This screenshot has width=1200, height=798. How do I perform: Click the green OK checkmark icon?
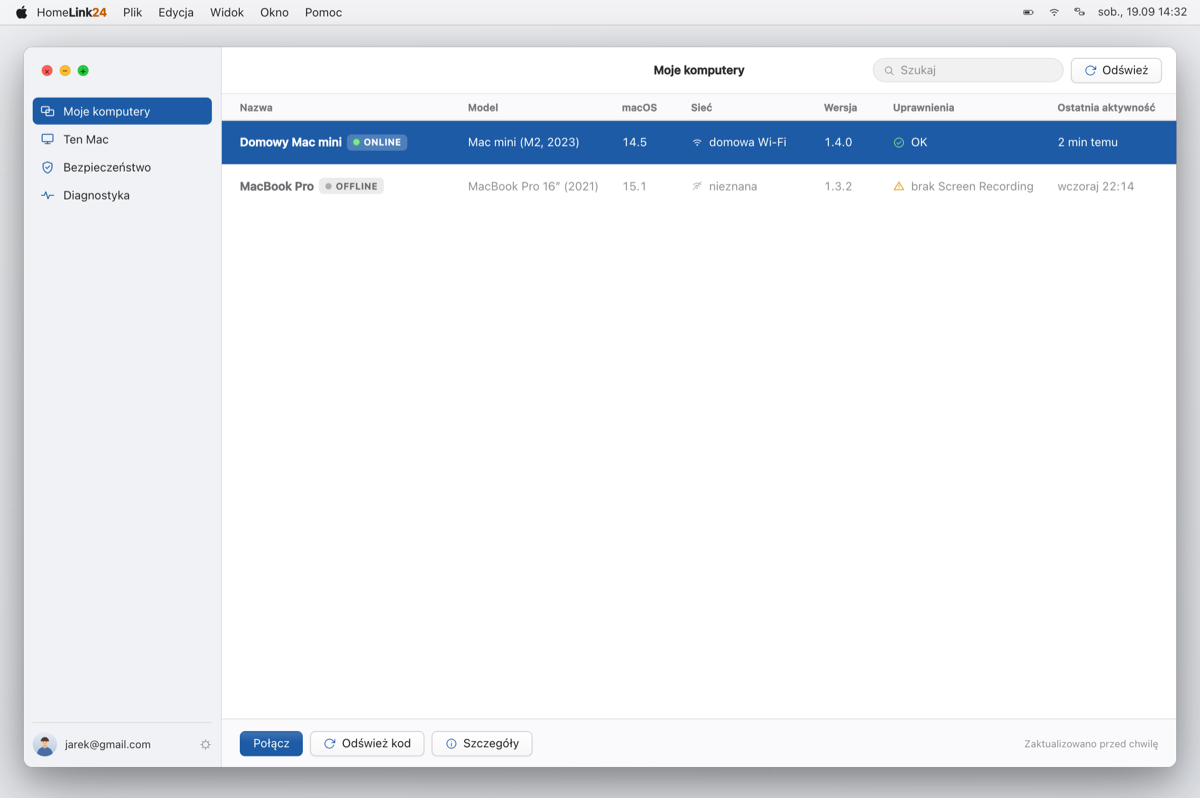click(898, 142)
